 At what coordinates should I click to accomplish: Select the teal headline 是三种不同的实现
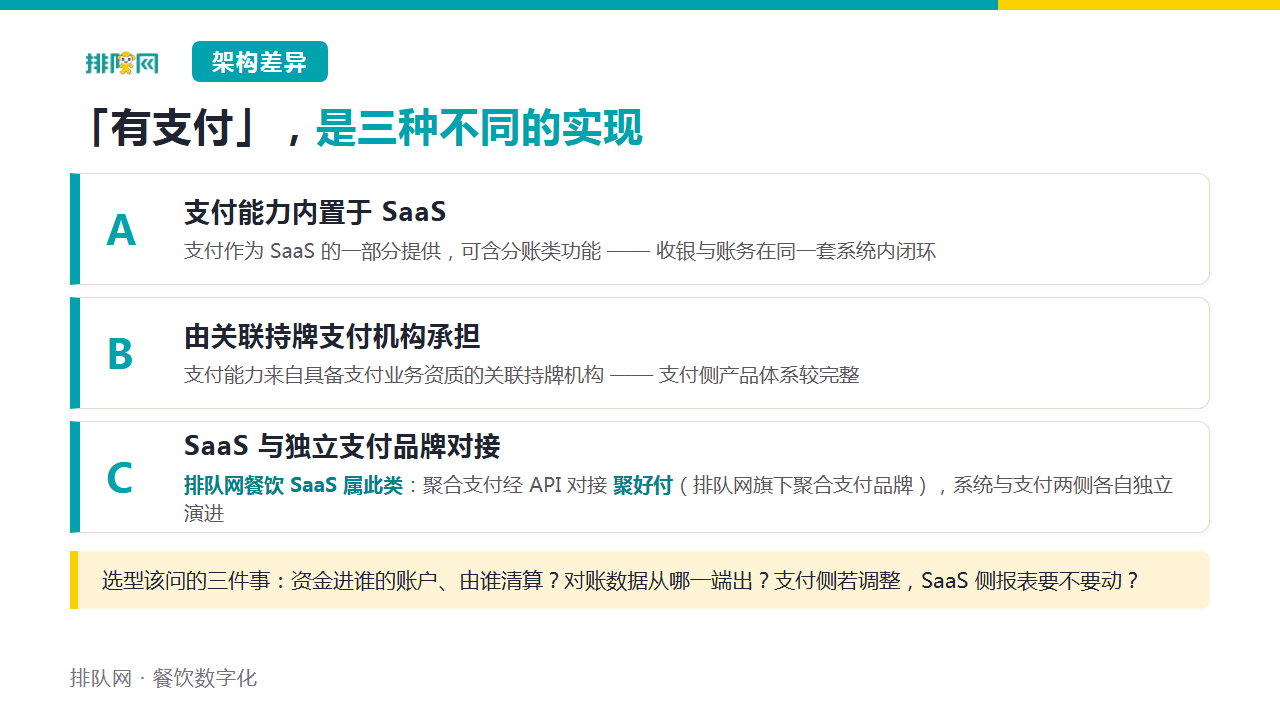tap(479, 128)
